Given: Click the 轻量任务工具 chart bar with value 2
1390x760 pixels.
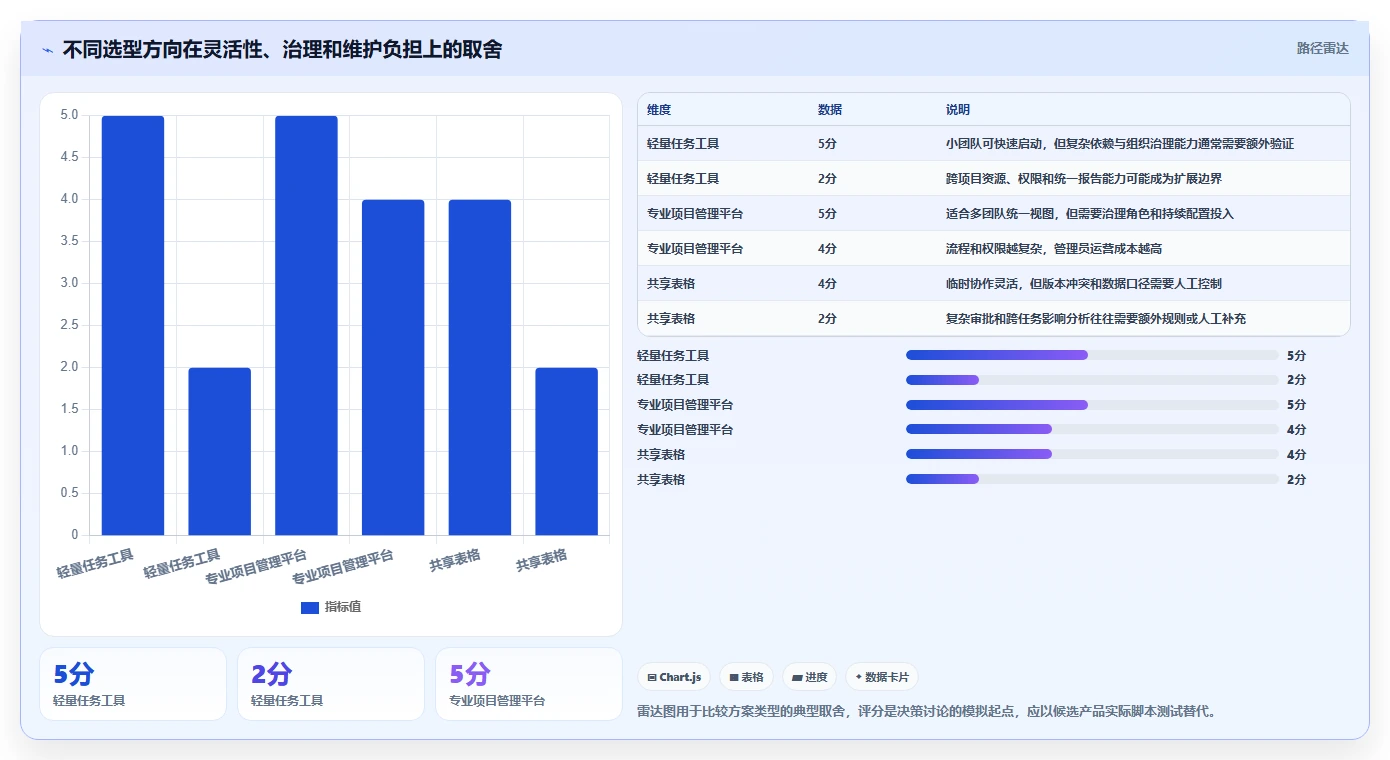Looking at the screenshot, I should tap(219, 451).
